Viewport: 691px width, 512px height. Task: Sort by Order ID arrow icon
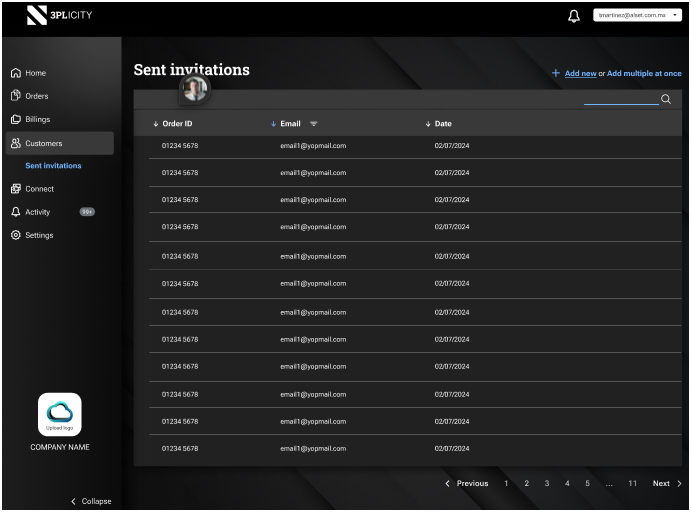[156, 124]
